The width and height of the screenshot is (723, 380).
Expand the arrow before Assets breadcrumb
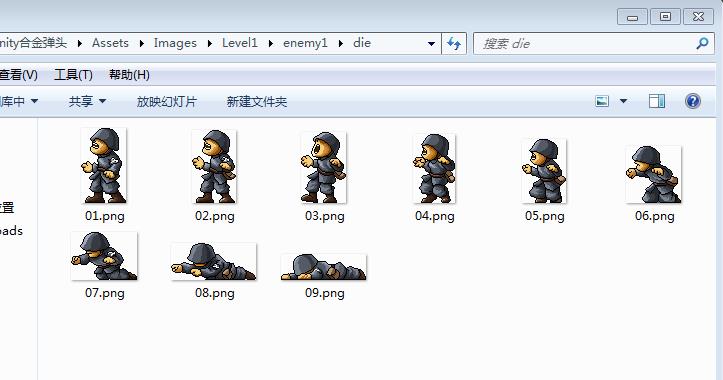80,44
